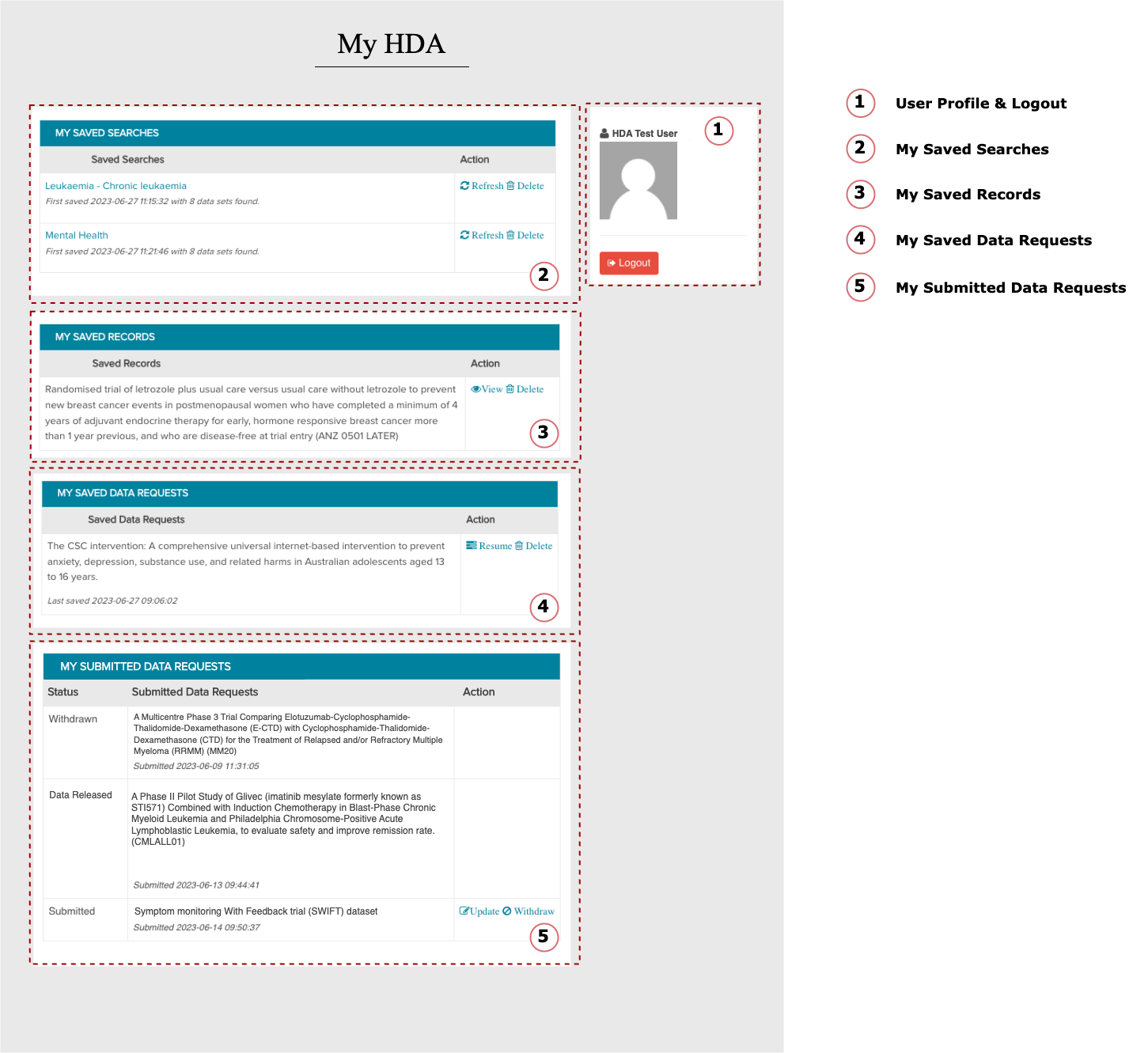Withdraw the SWIFT dataset submitted request
The image size is (1148, 1053).
[529, 911]
